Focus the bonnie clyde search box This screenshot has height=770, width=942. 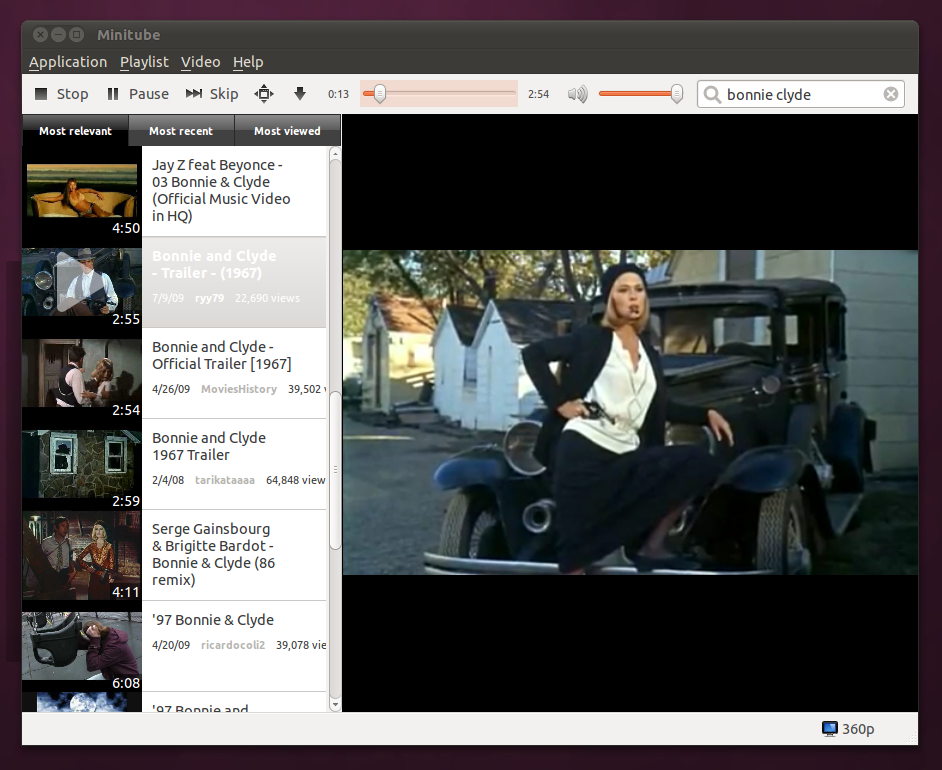click(801, 94)
